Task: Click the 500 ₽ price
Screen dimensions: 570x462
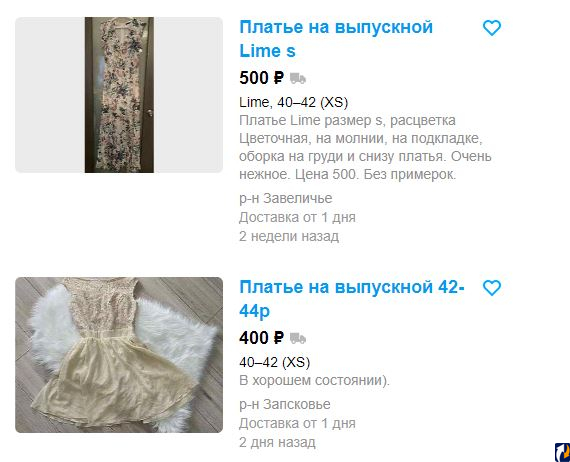Action: (x=261, y=78)
